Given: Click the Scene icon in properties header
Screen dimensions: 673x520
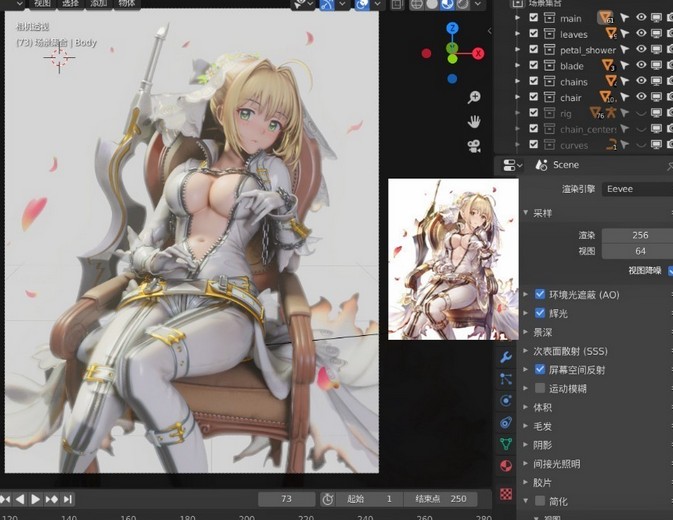Looking at the screenshot, I should tap(541, 165).
